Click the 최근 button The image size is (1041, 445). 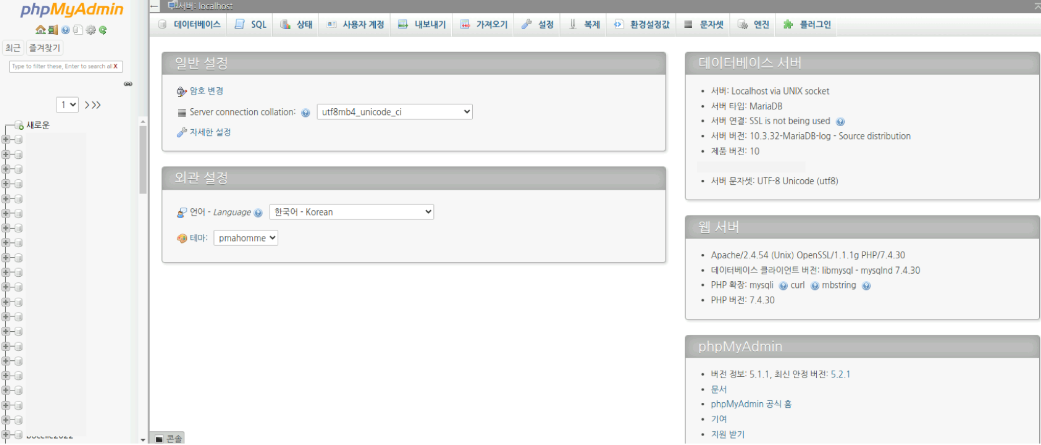(x=13, y=48)
